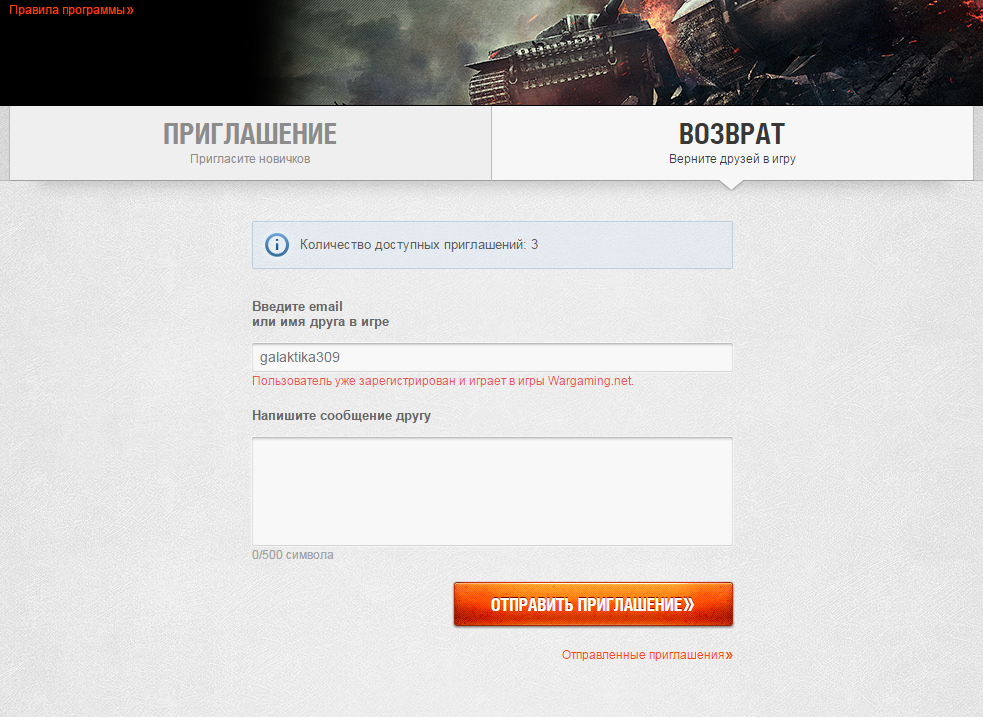
Task: Click the red Wargaming.net error message
Action: coord(443,380)
